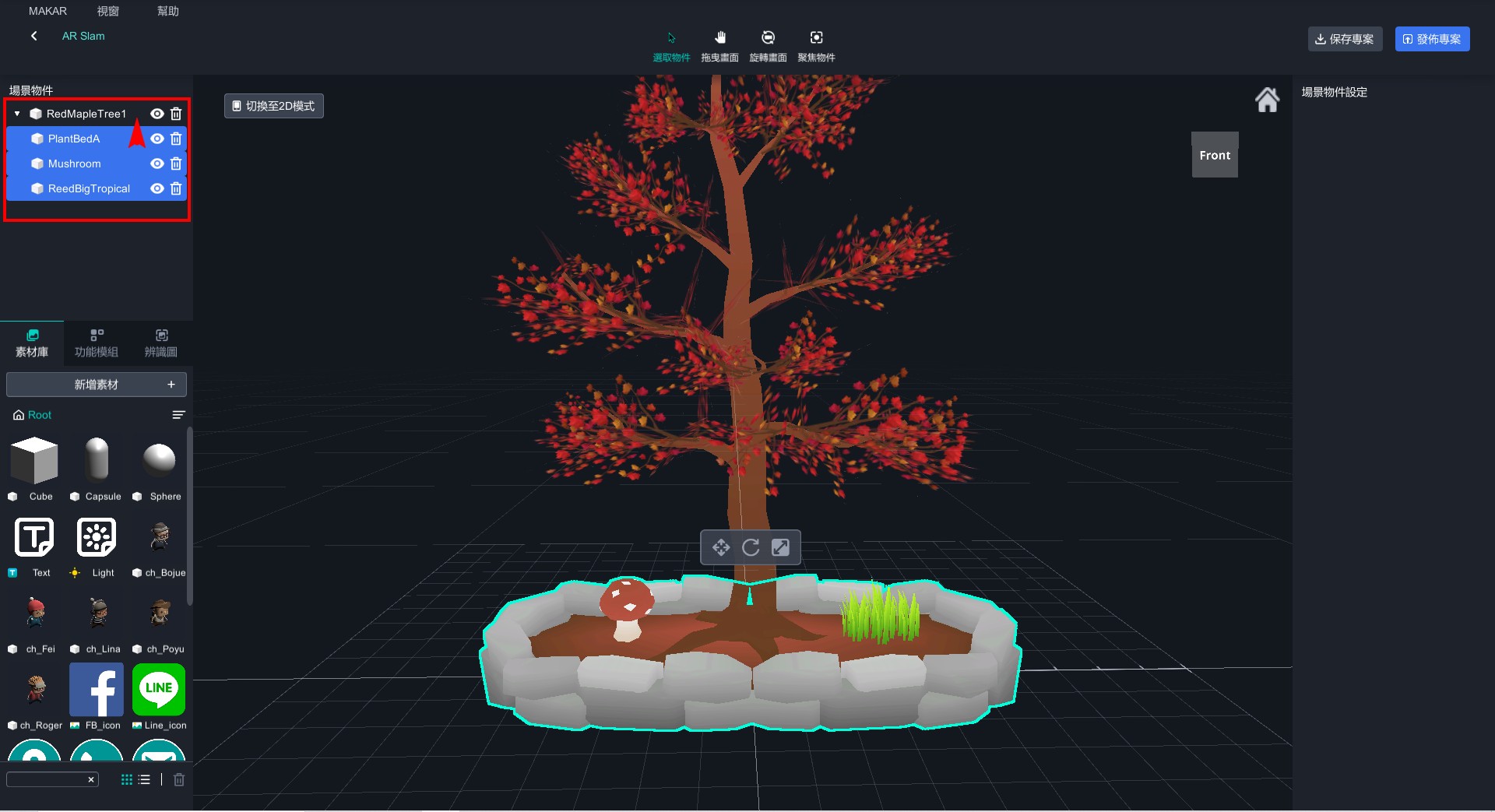Switch assets to list view

pyautogui.click(x=144, y=779)
